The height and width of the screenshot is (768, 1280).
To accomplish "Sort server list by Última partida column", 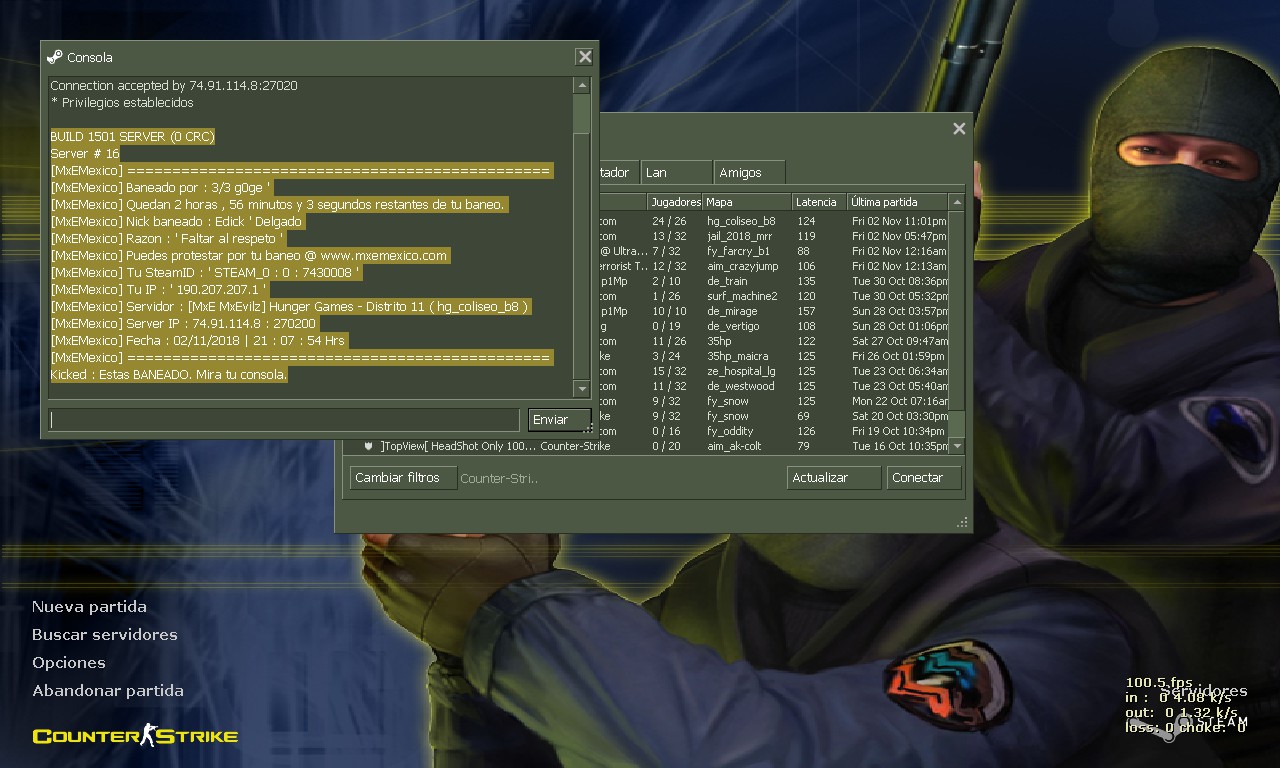I will [898, 202].
